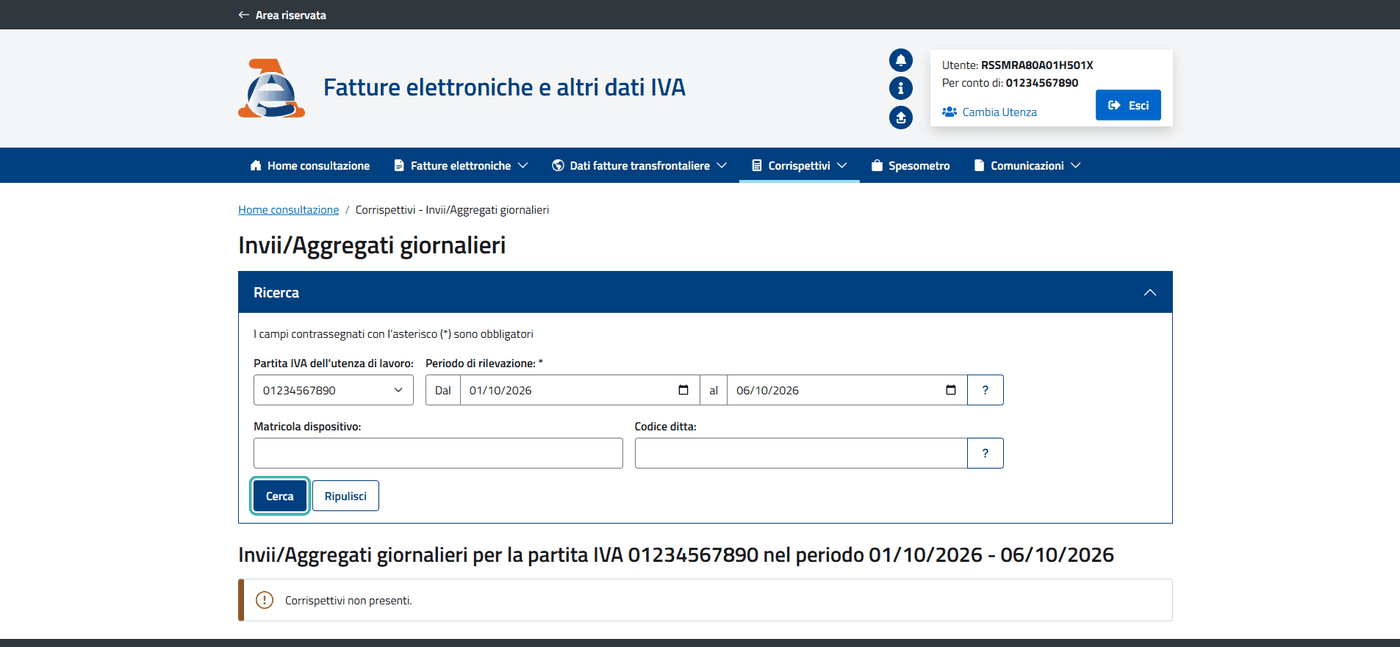Open the Spesometro menu item
The width and height of the screenshot is (1400, 647).
point(910,166)
